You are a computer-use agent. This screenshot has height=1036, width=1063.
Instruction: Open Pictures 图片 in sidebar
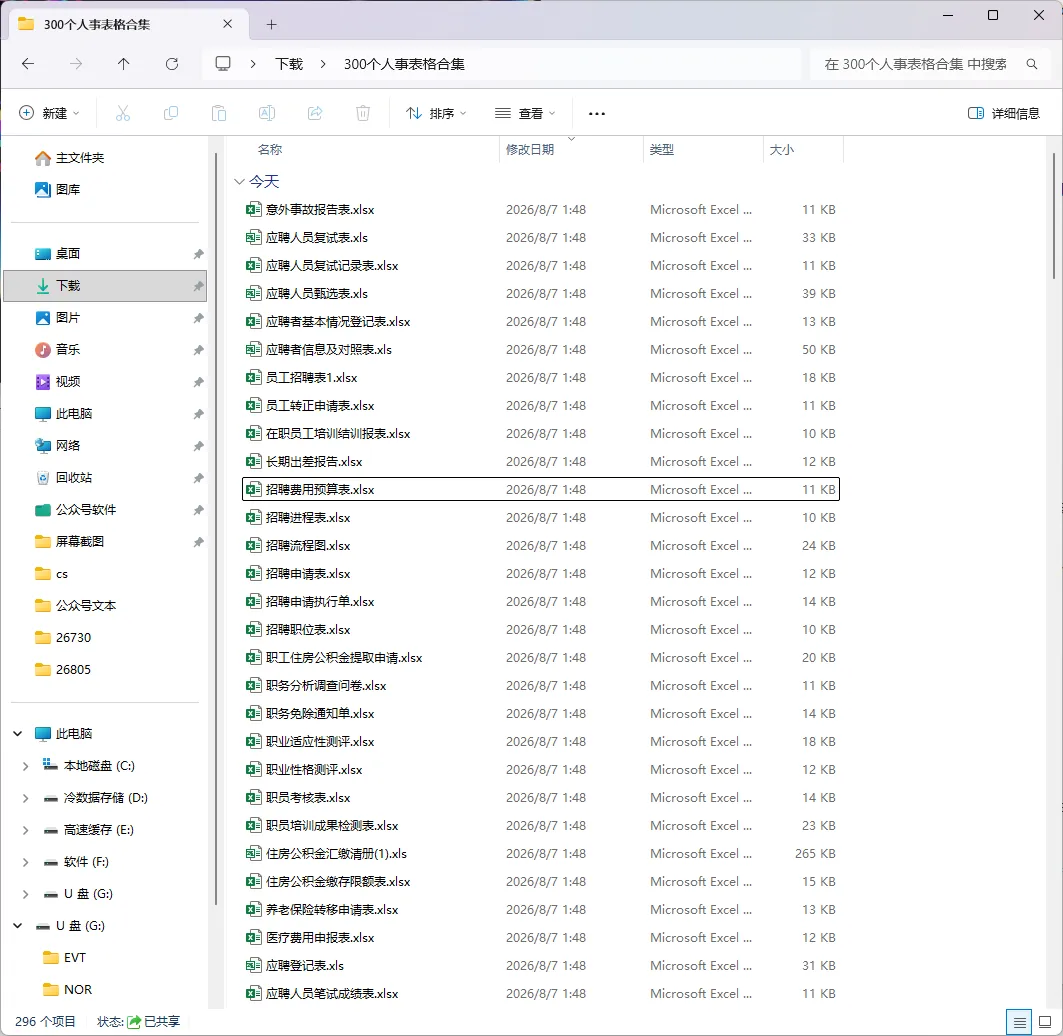[x=58, y=317]
